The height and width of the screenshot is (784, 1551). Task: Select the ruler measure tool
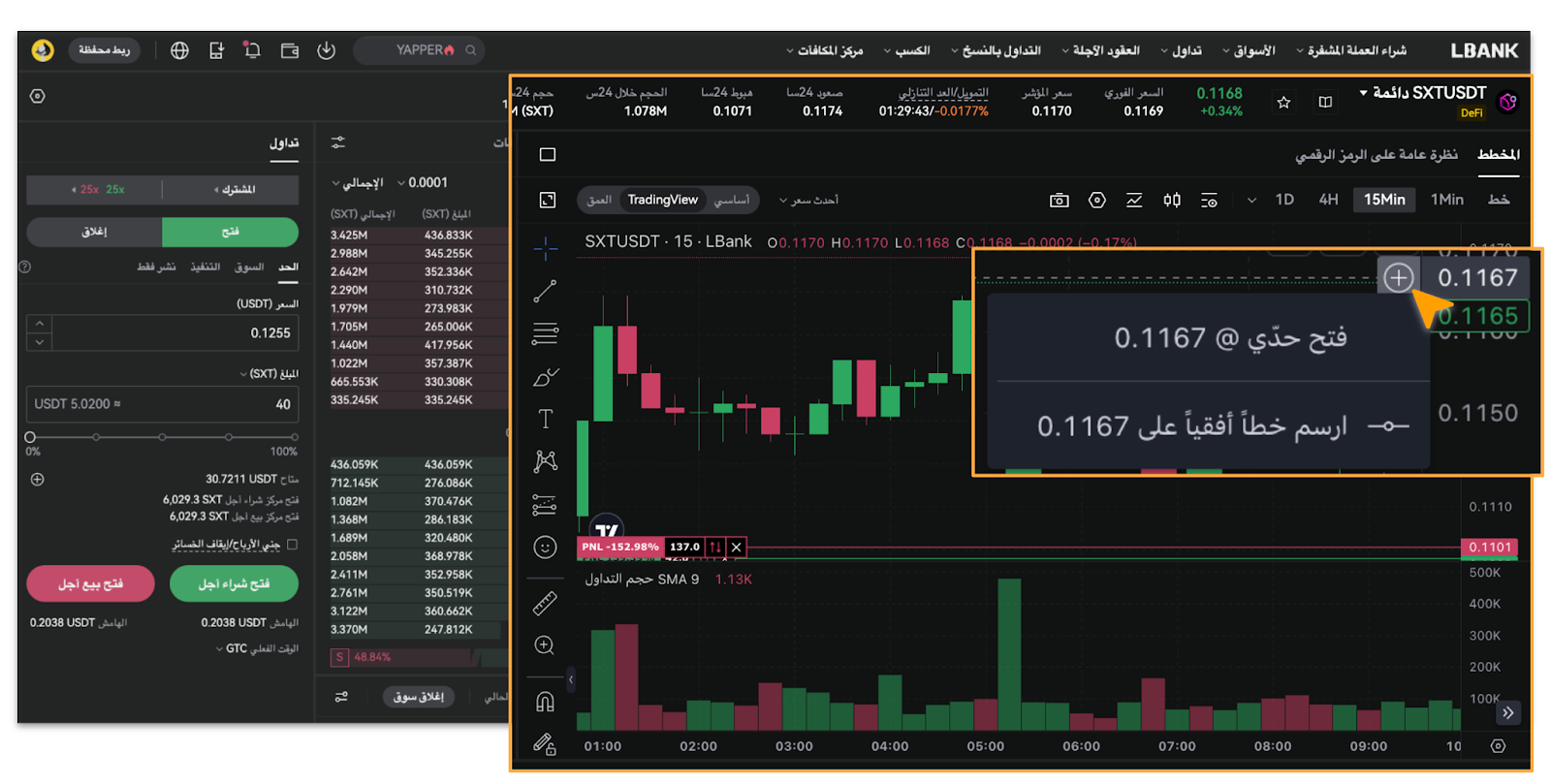tap(546, 604)
